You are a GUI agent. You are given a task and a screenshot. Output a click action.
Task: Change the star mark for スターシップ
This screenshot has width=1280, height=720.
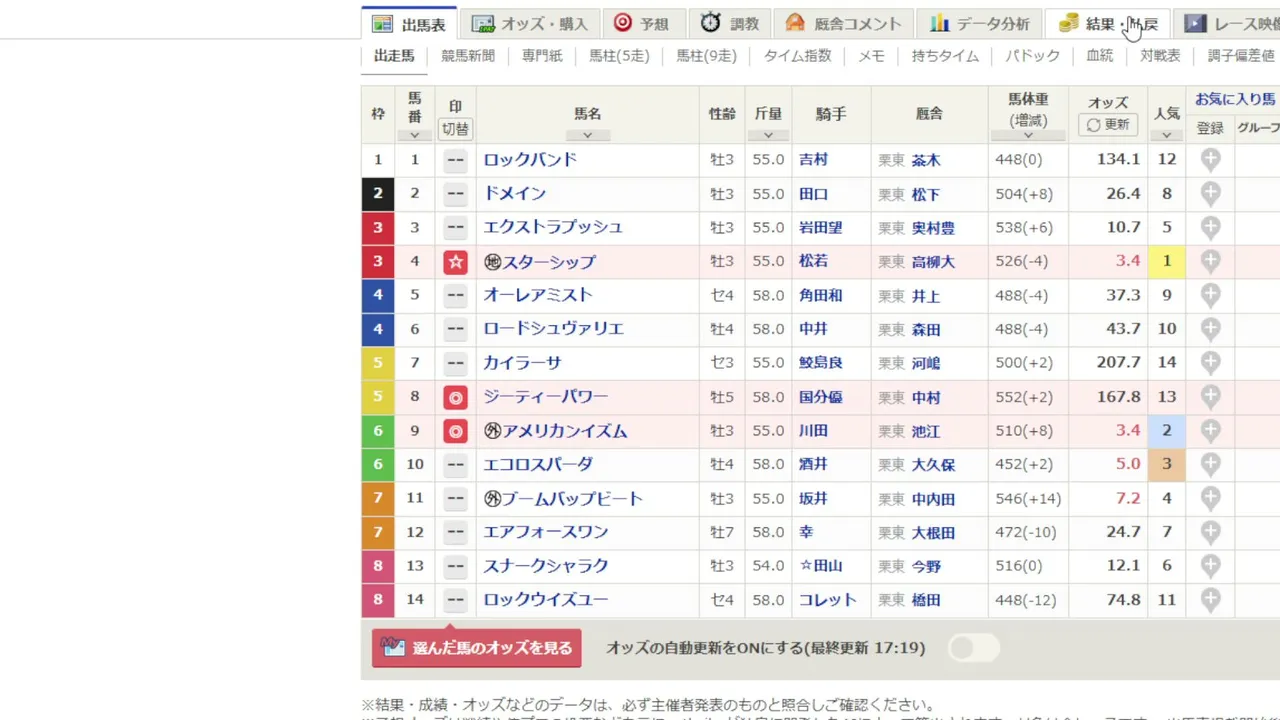[x=455, y=262]
